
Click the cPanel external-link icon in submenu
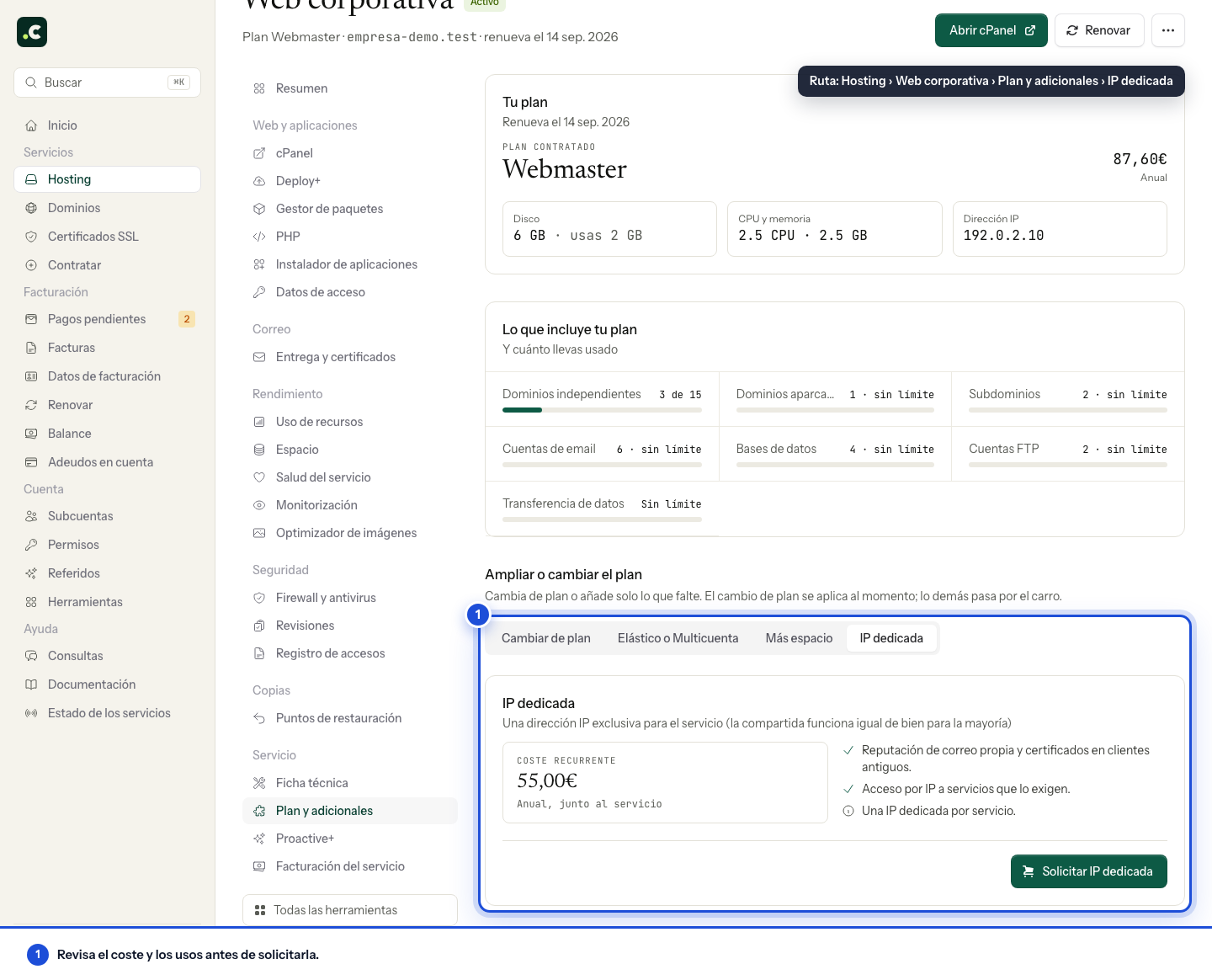(x=259, y=153)
